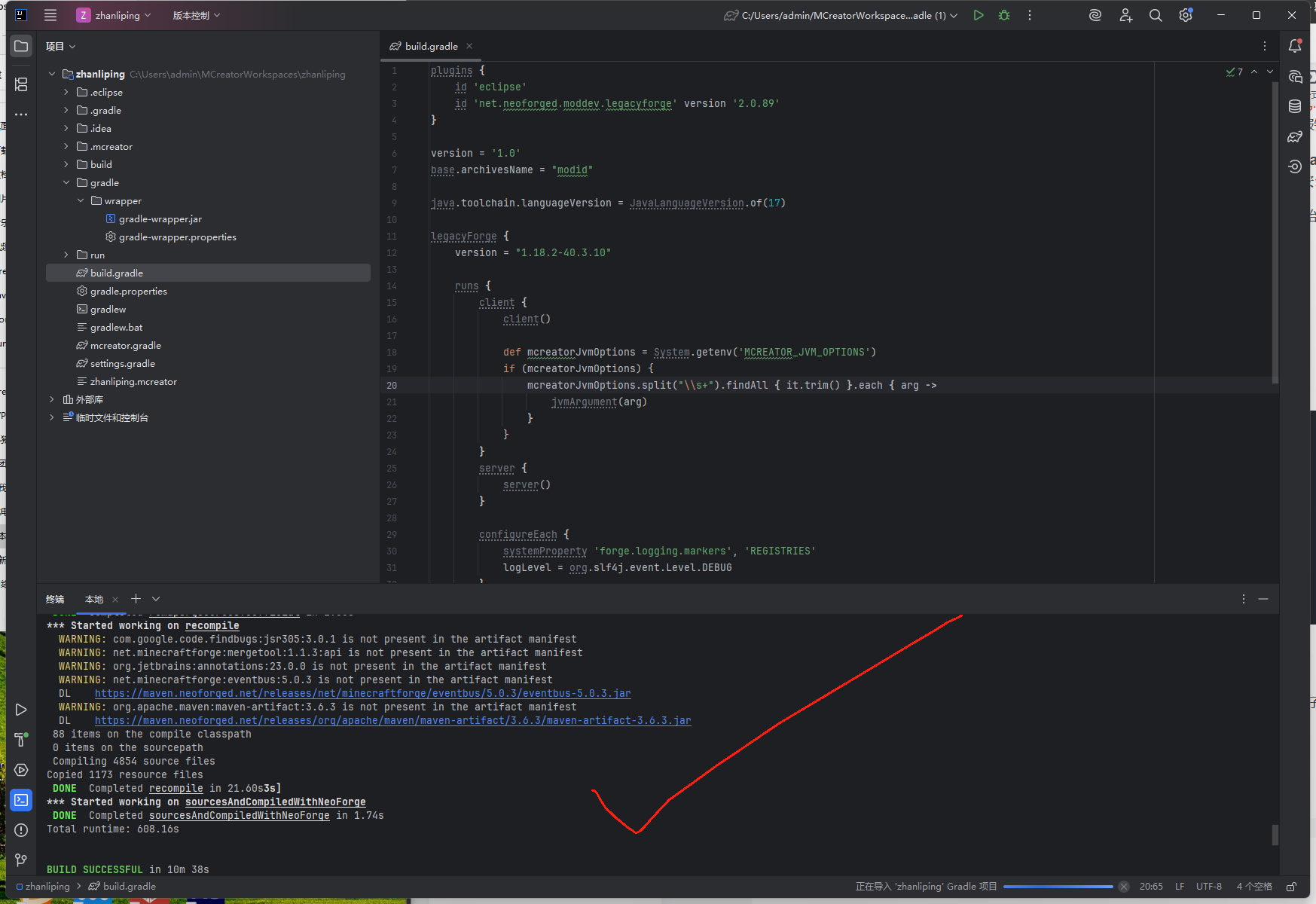Select the 终端 panel title

coord(55,600)
